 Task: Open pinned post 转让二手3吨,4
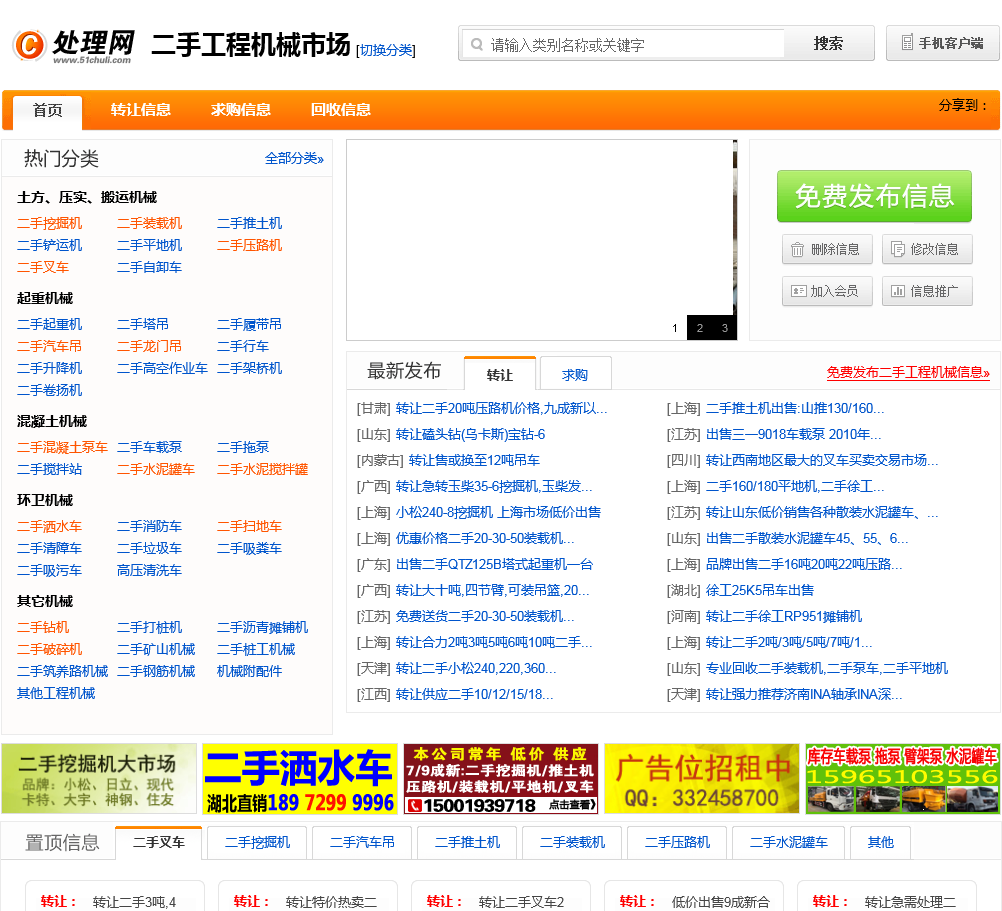134,902
